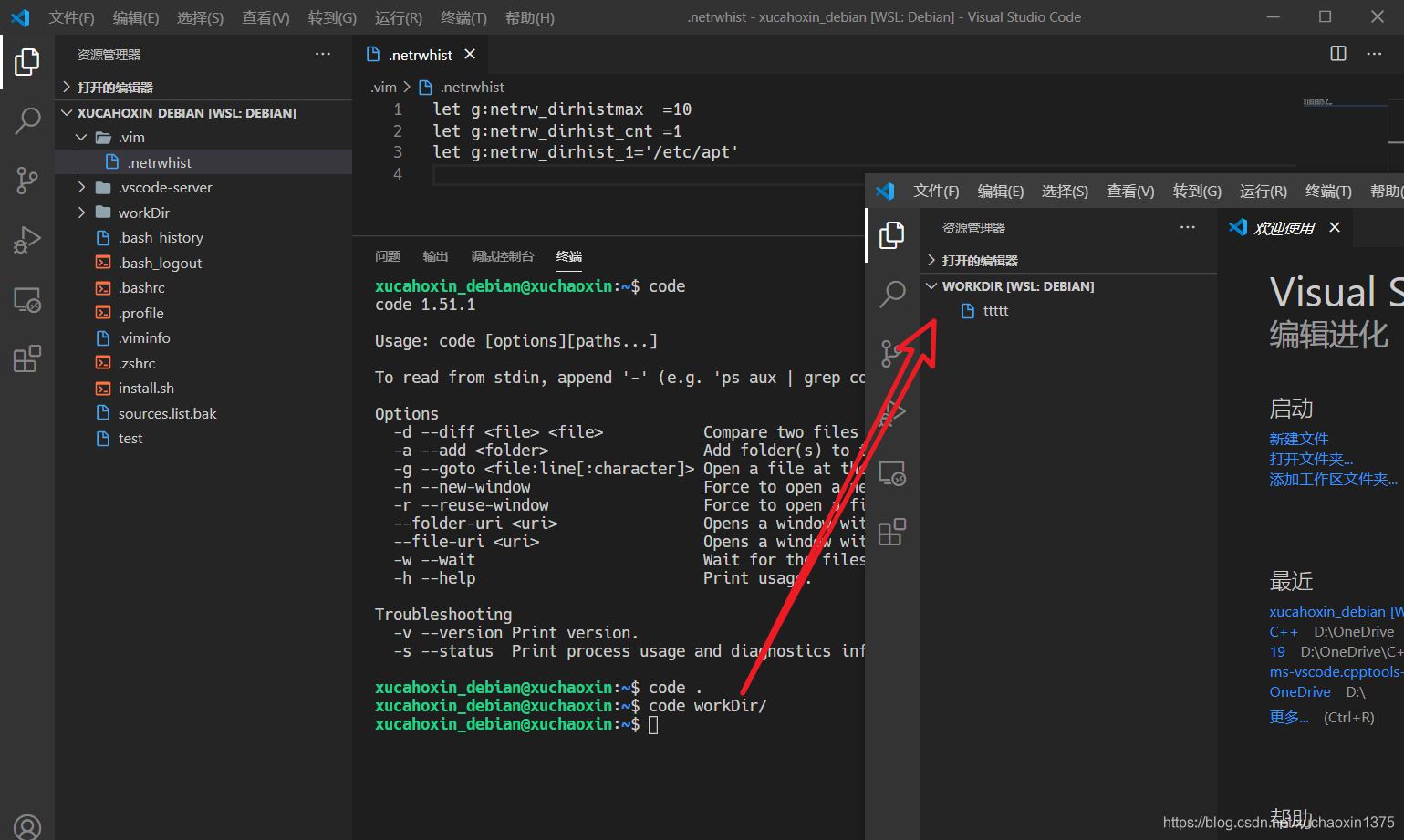Open Remote Explorer in main window activity bar
Image resolution: width=1404 pixels, height=840 pixels.
click(x=27, y=300)
